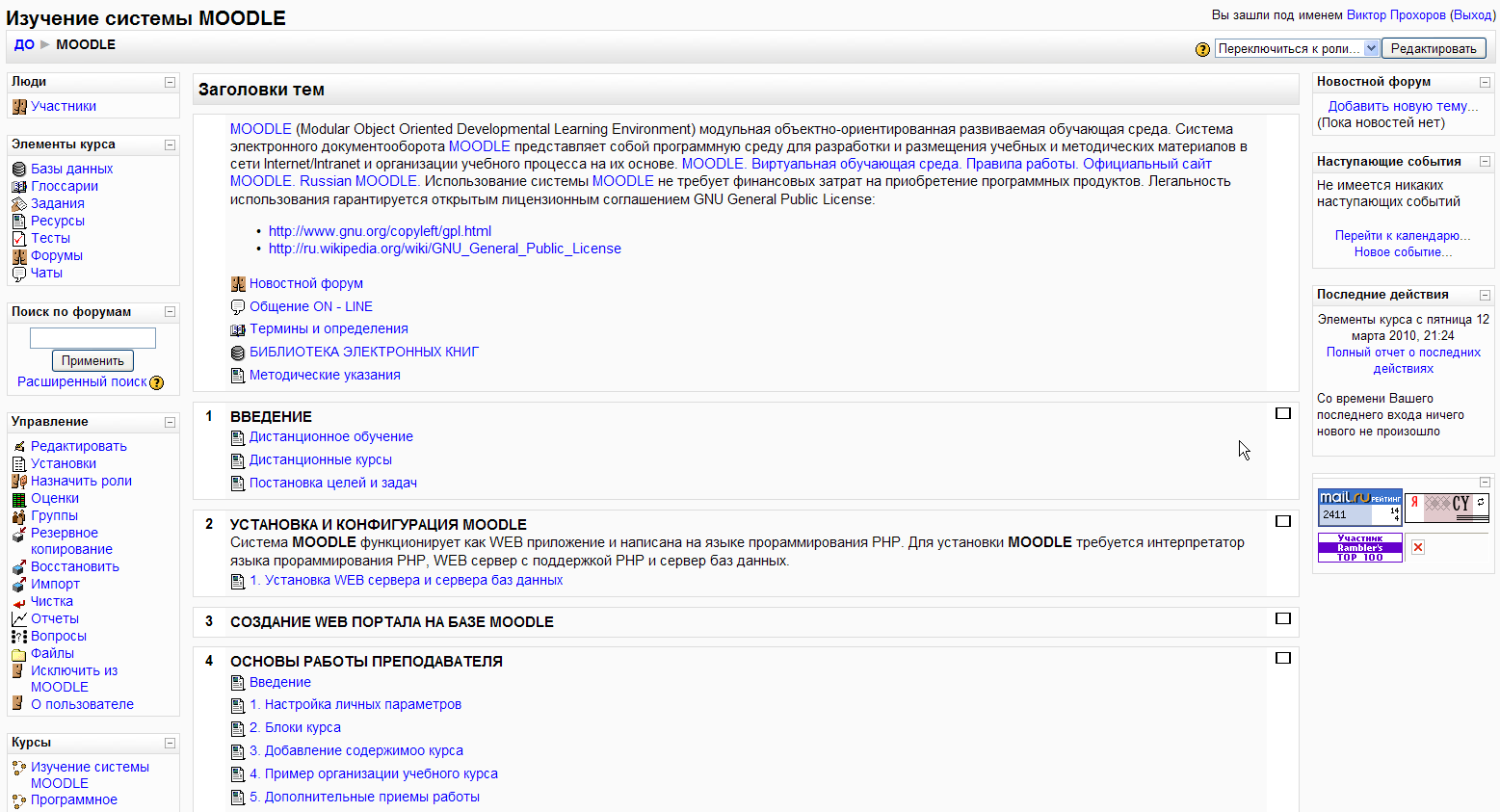The height and width of the screenshot is (812, 1500).
Task: Open the gnu.org gpl.html link
Action: pos(380,231)
